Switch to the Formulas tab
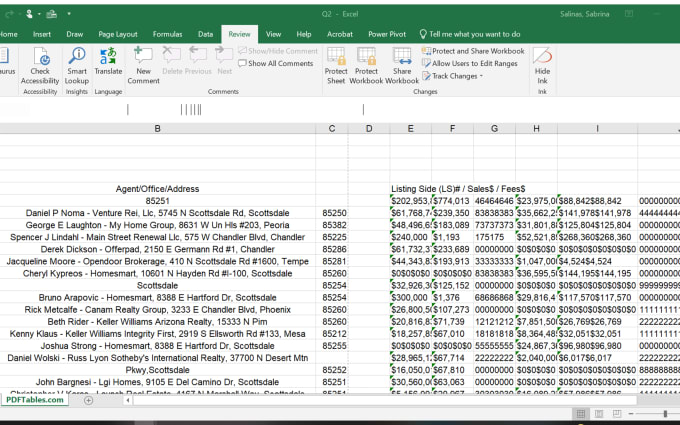This screenshot has width=680, height=425. [x=167, y=34]
